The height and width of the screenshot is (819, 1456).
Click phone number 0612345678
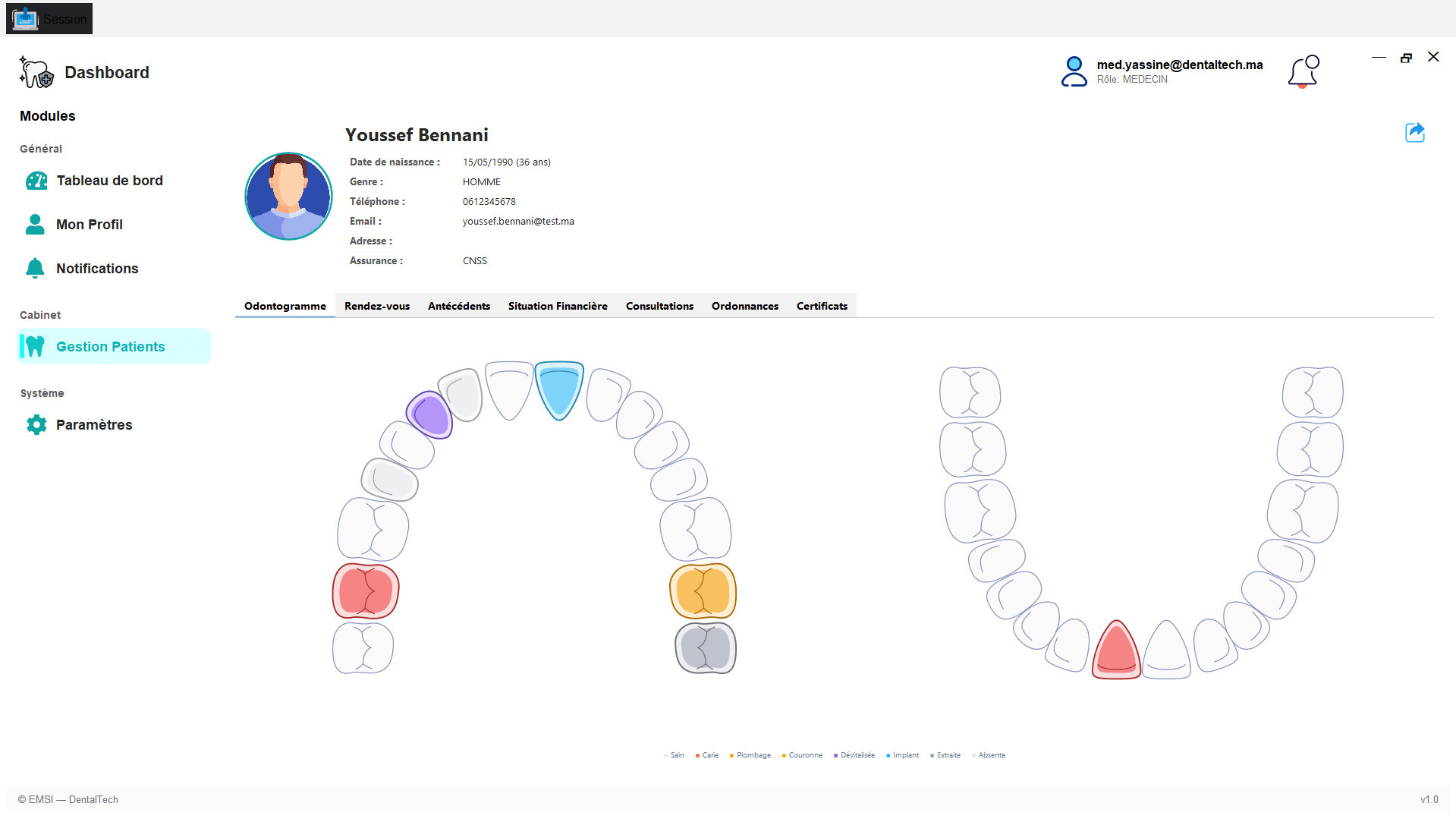point(489,202)
